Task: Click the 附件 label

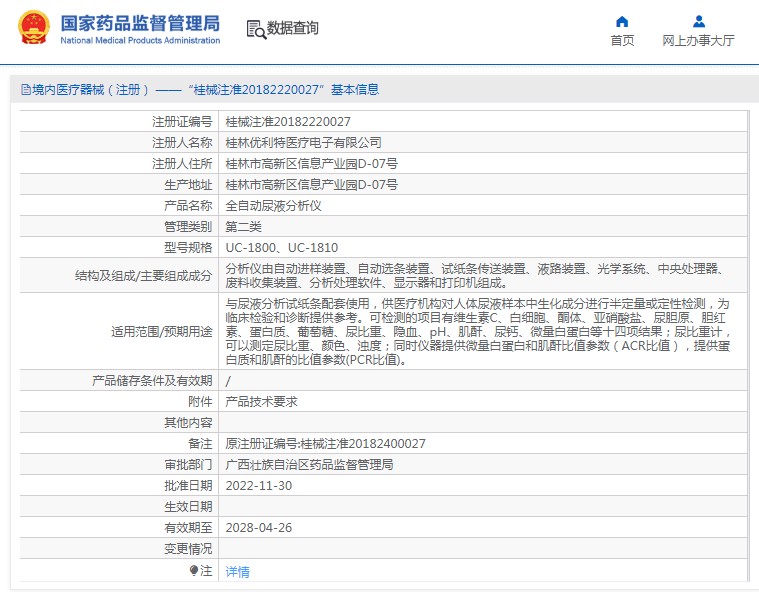Action: [x=200, y=402]
